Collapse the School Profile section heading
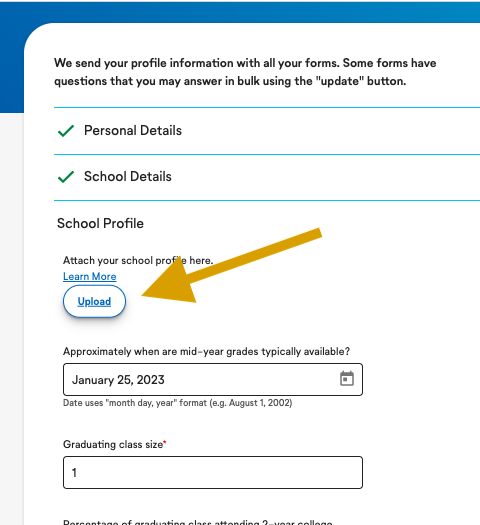The height and width of the screenshot is (525, 480). pos(100,223)
